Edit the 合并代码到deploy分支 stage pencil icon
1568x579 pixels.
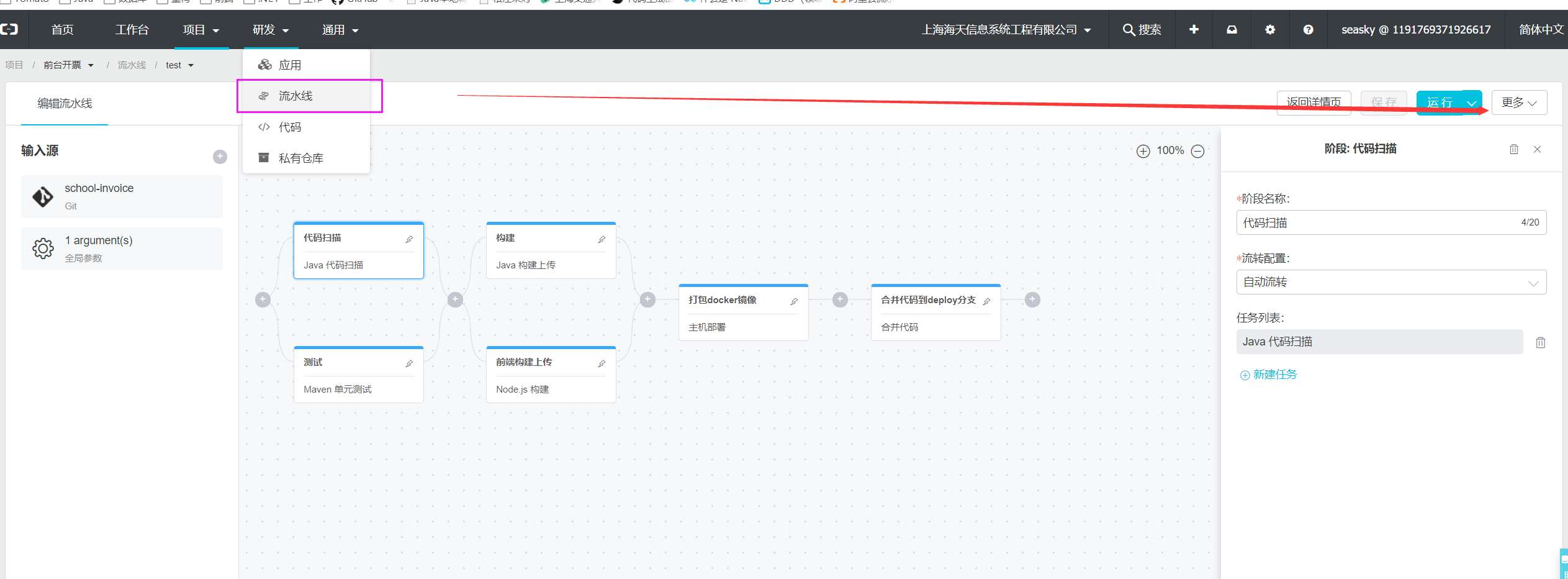coord(986,301)
